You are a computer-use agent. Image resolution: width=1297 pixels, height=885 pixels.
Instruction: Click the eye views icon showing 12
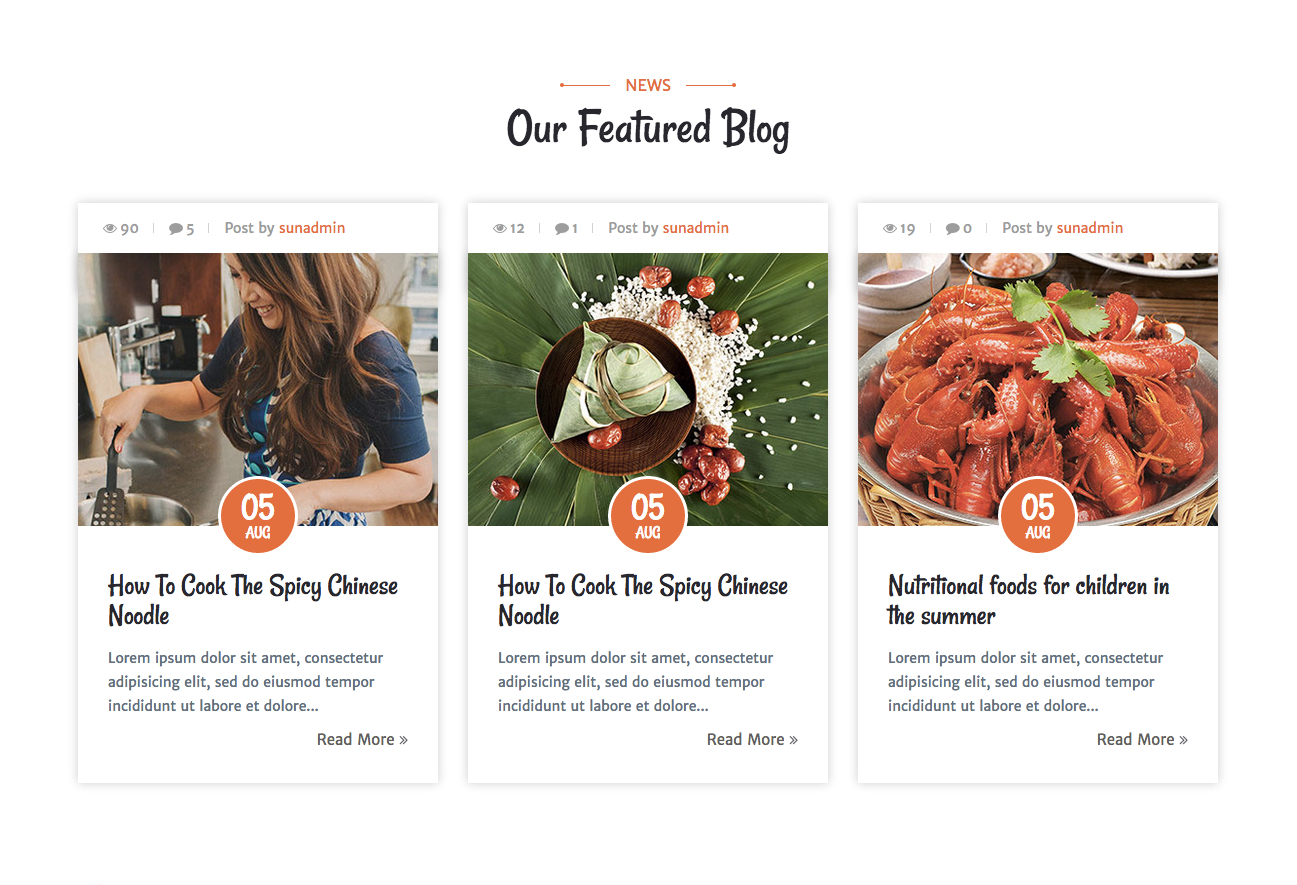point(500,228)
